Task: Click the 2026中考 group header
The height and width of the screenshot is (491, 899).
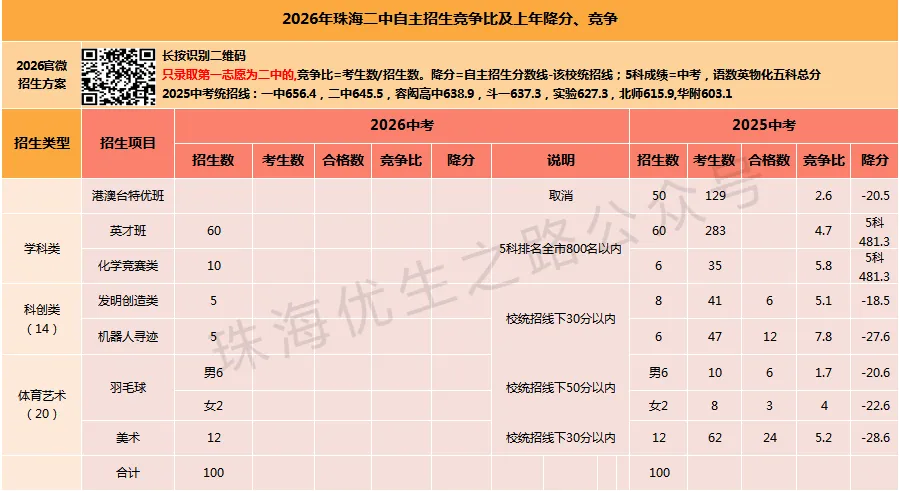Action: [402, 125]
